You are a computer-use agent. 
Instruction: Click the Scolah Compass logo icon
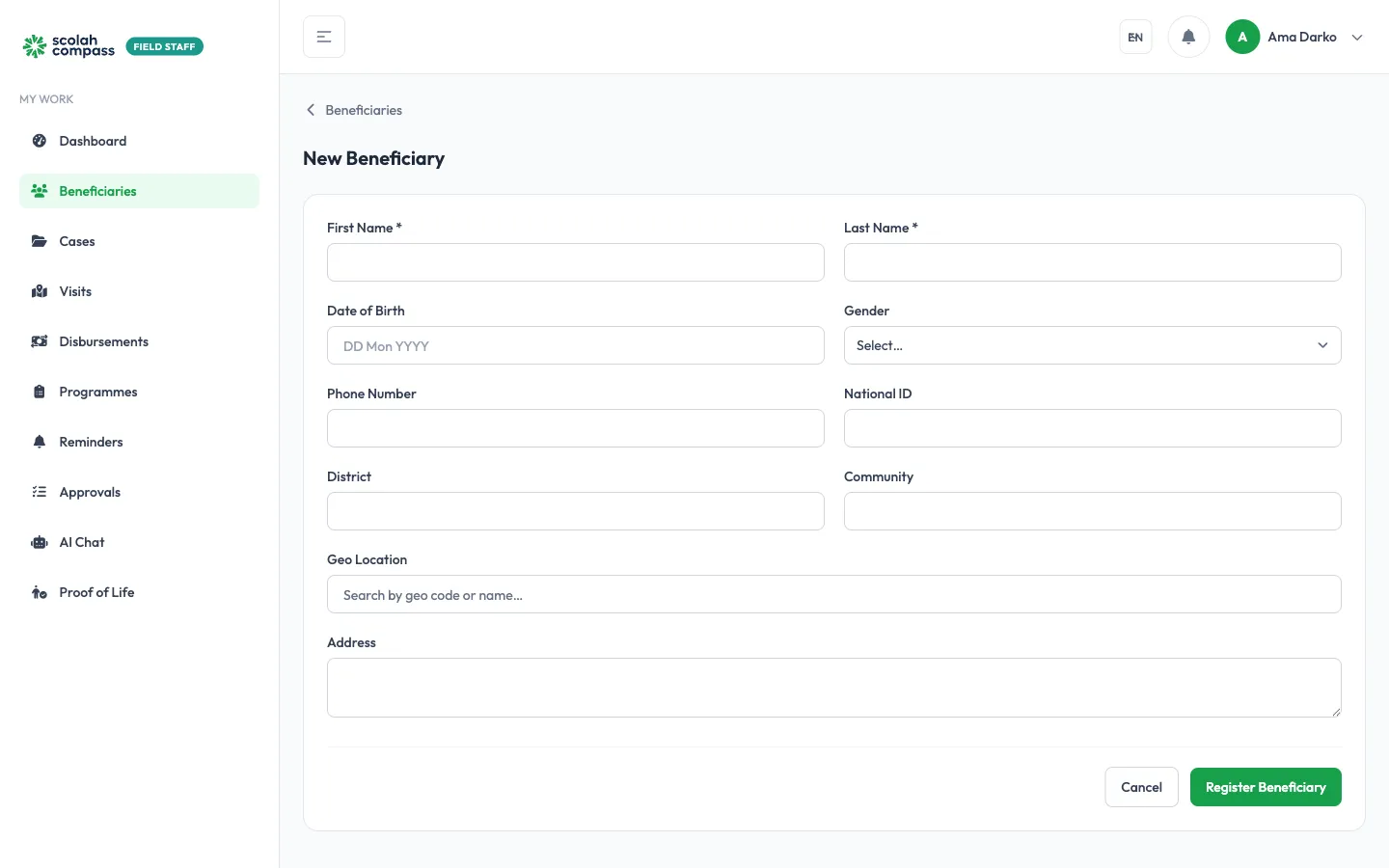pyautogui.click(x=35, y=46)
